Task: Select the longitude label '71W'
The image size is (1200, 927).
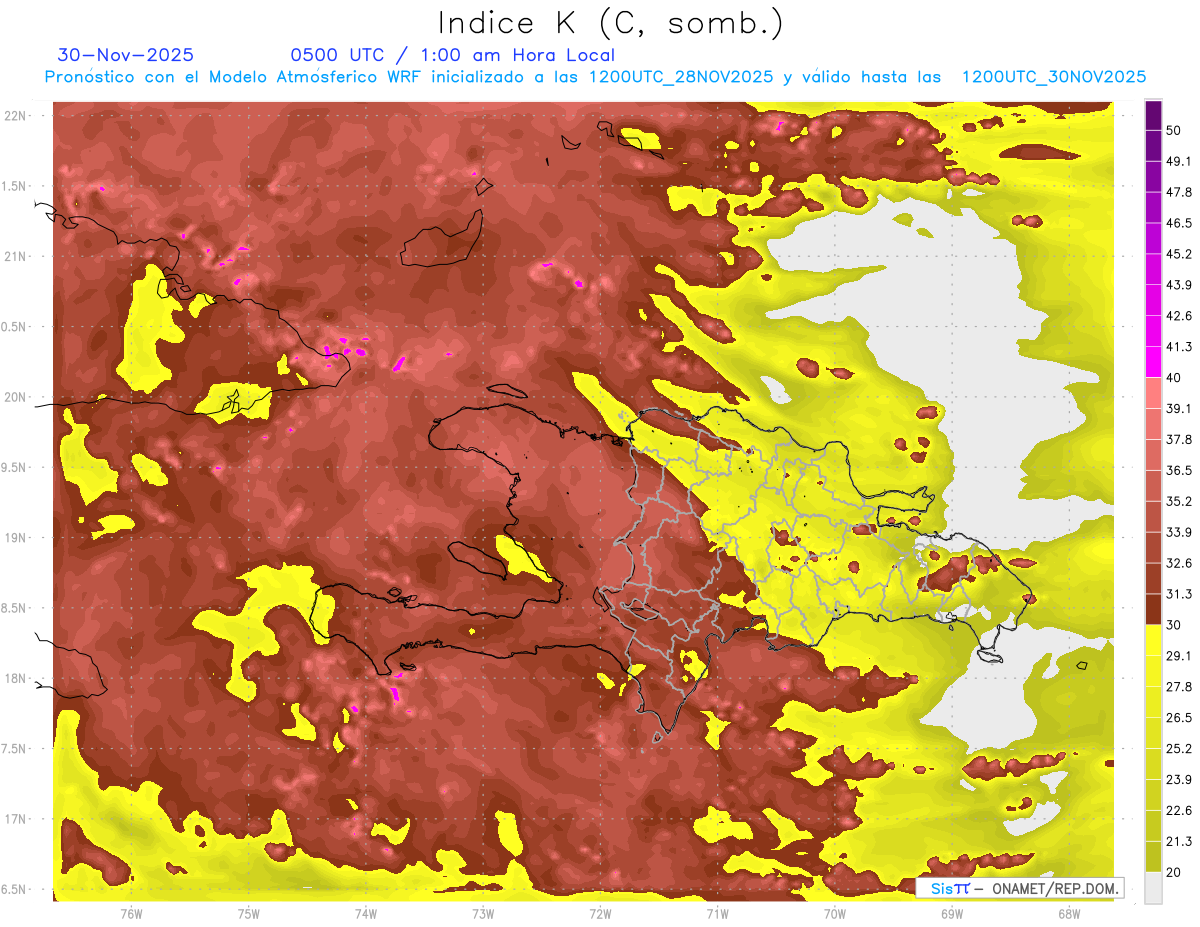Action: pyautogui.click(x=717, y=914)
